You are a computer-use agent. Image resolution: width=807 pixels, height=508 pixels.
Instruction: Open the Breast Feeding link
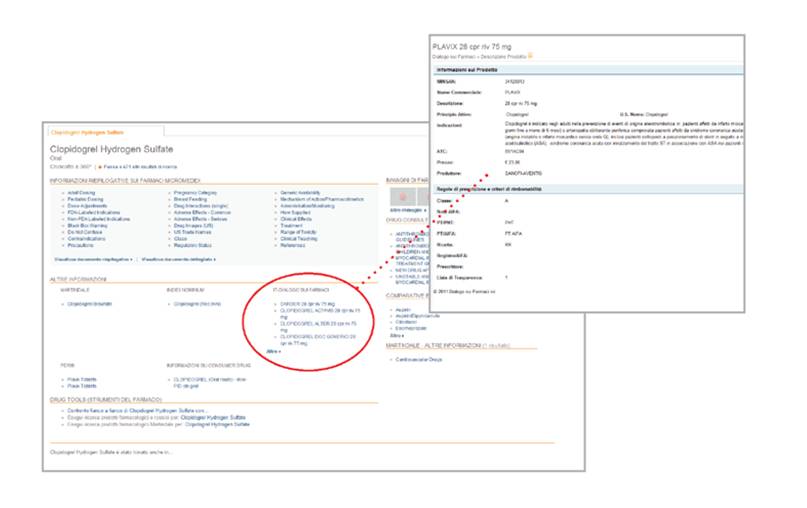190,199
